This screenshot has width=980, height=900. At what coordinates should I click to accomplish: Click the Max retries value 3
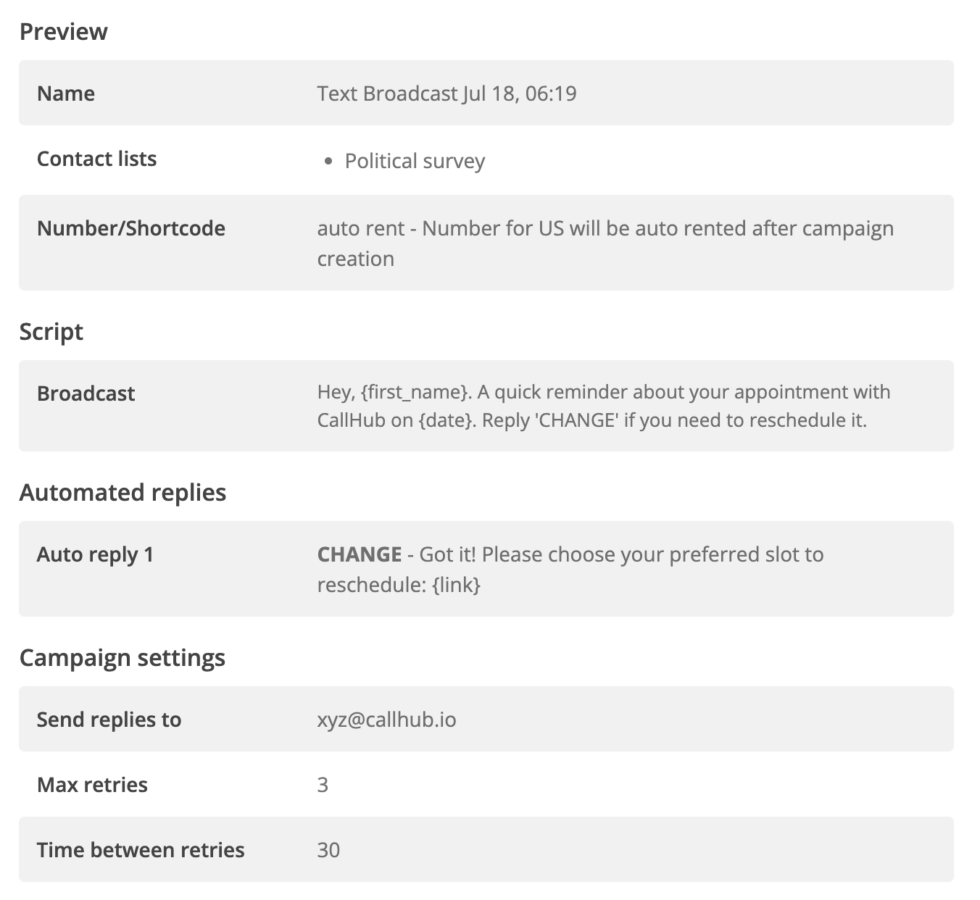(322, 785)
